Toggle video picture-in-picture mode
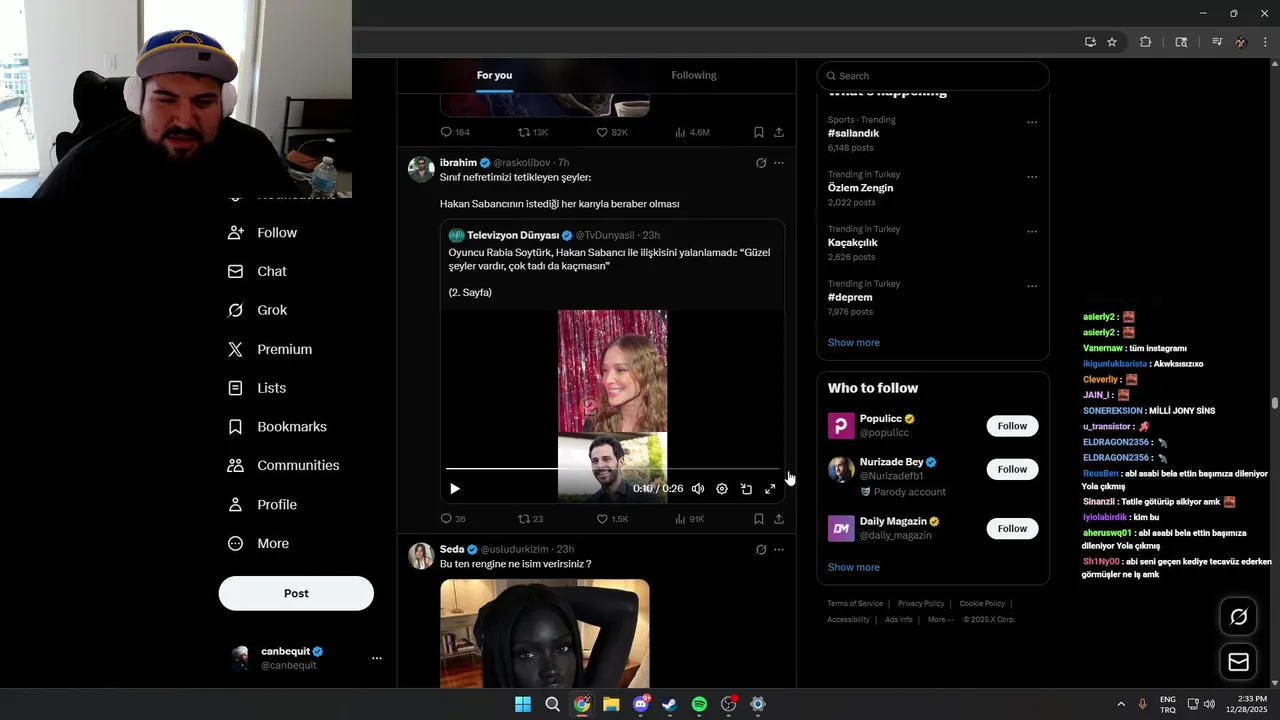This screenshot has height=720, width=1280. pos(746,489)
